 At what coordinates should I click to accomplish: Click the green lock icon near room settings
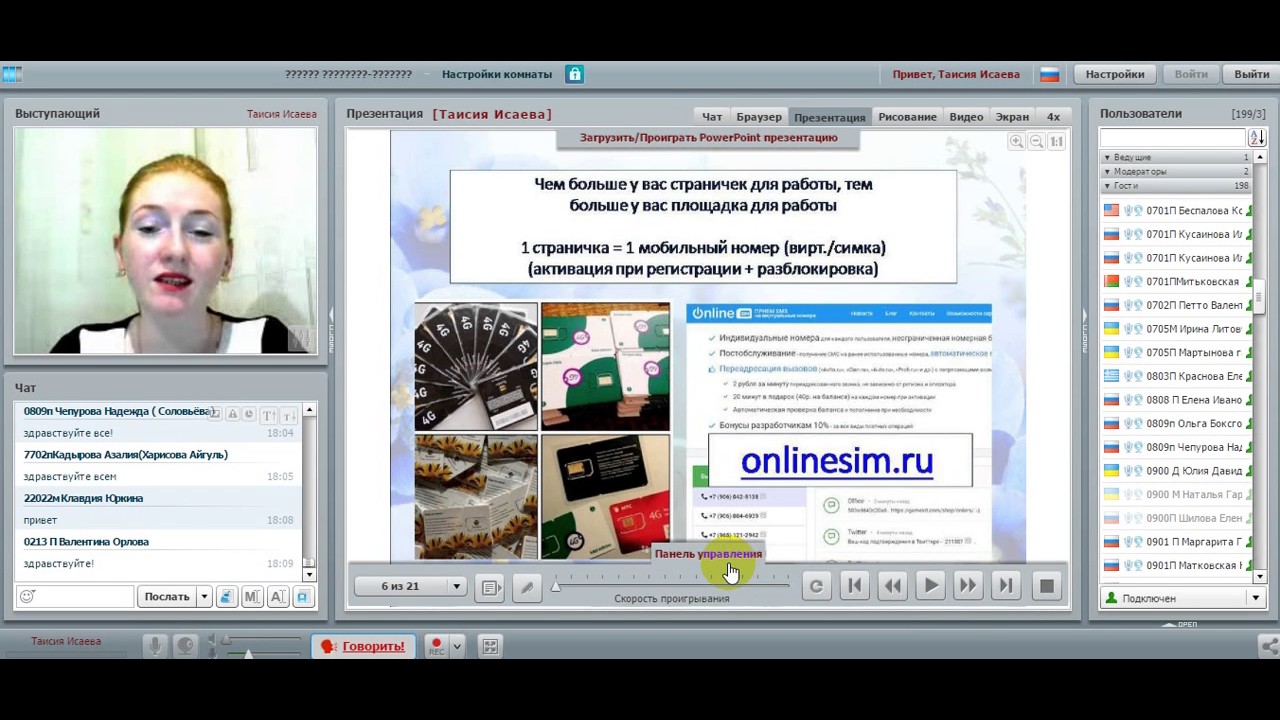(x=574, y=74)
